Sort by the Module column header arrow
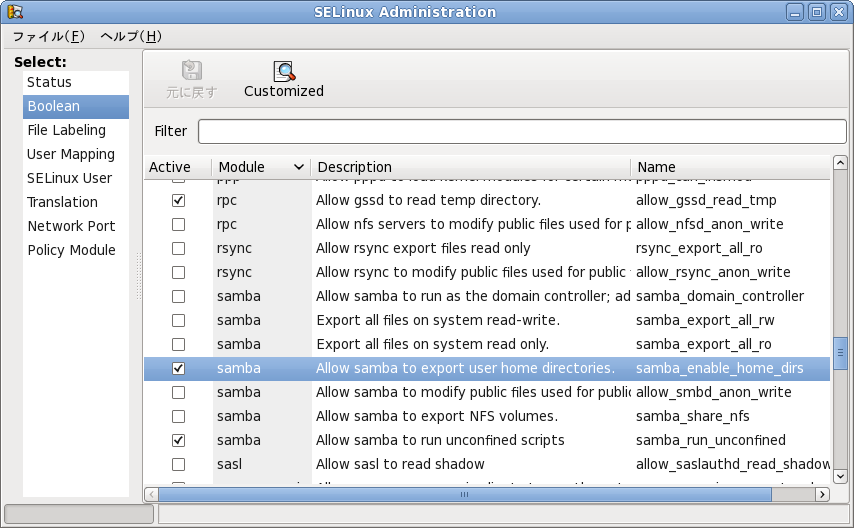This screenshot has height=528, width=854. (298, 167)
